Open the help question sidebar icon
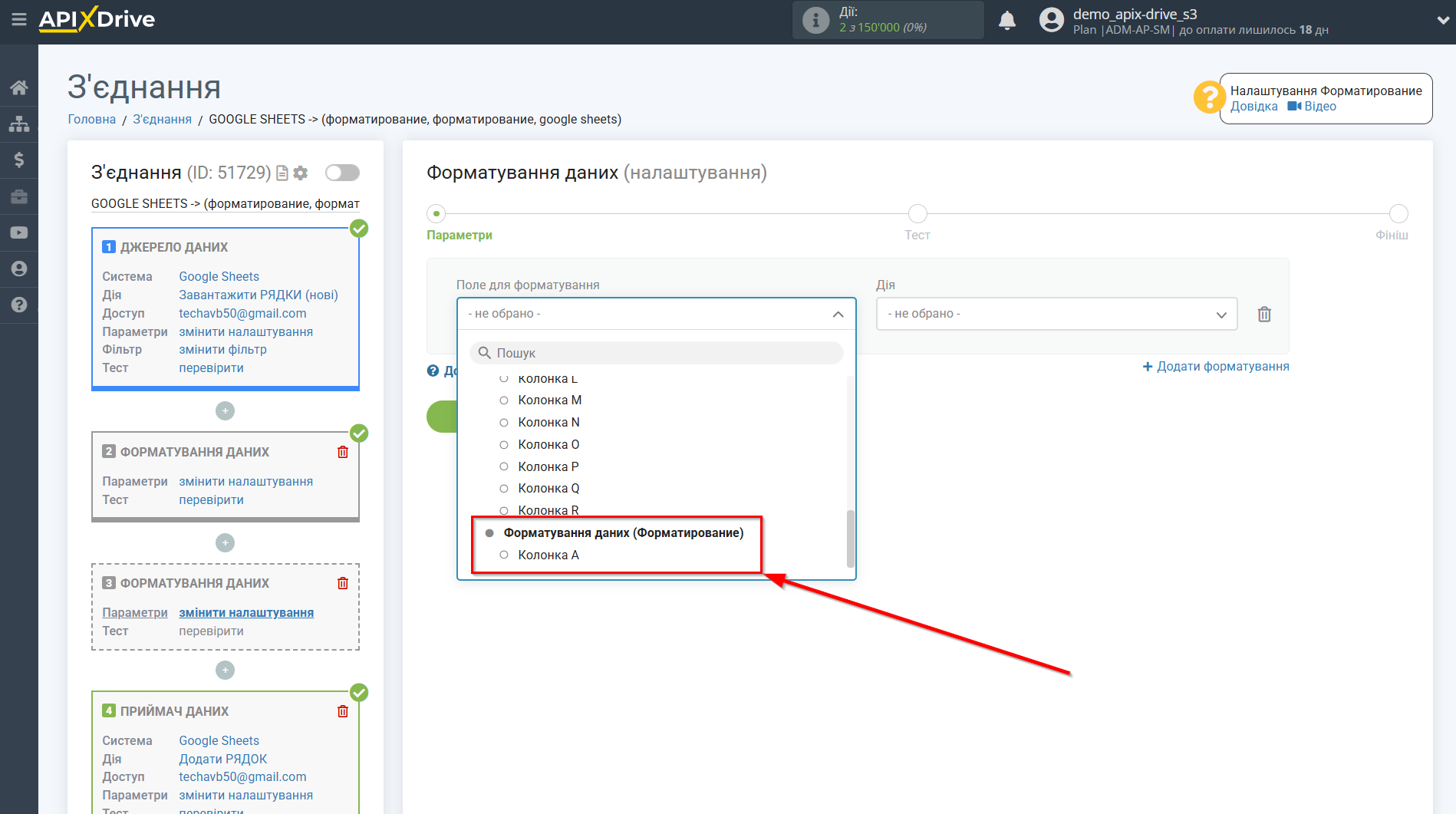Viewport: 1456px width, 814px height. coord(19,305)
